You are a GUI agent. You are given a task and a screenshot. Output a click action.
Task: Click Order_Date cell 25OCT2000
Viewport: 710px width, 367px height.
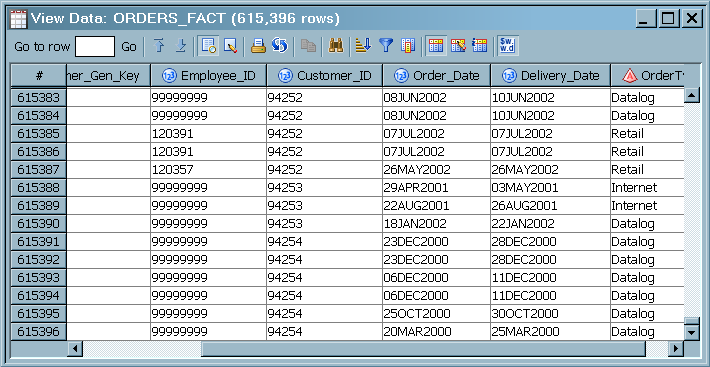[x=437, y=314]
